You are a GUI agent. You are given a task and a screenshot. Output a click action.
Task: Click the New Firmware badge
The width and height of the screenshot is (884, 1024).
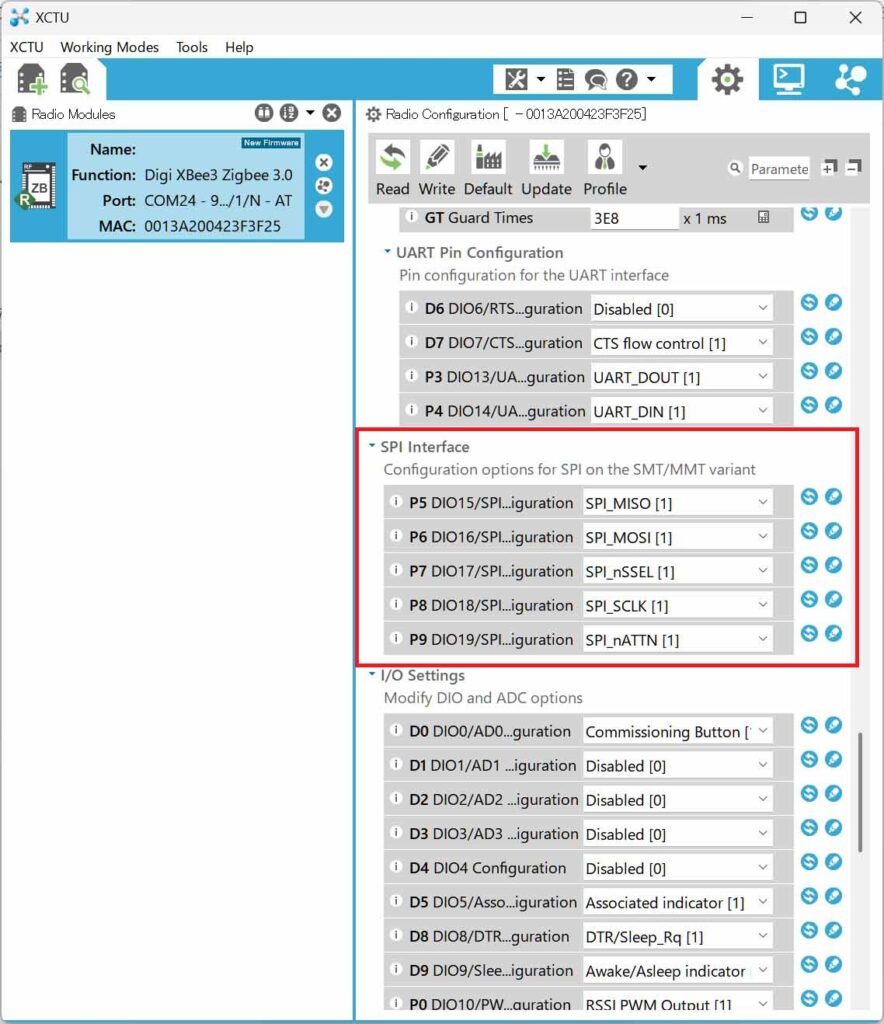(x=271, y=142)
